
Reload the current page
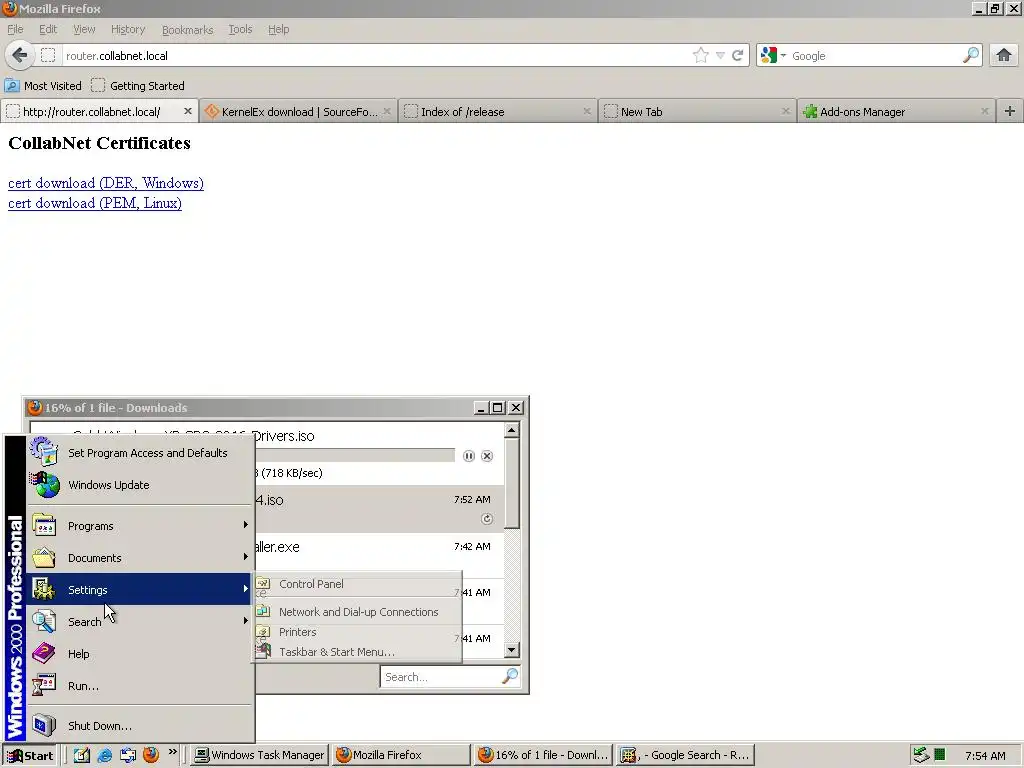click(x=737, y=56)
